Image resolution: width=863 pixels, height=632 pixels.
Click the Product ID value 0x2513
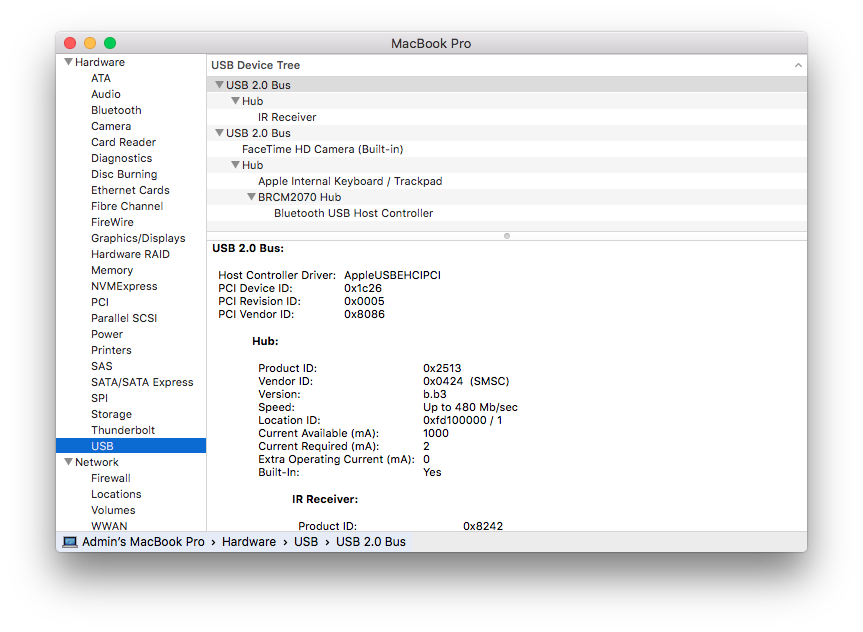point(442,368)
